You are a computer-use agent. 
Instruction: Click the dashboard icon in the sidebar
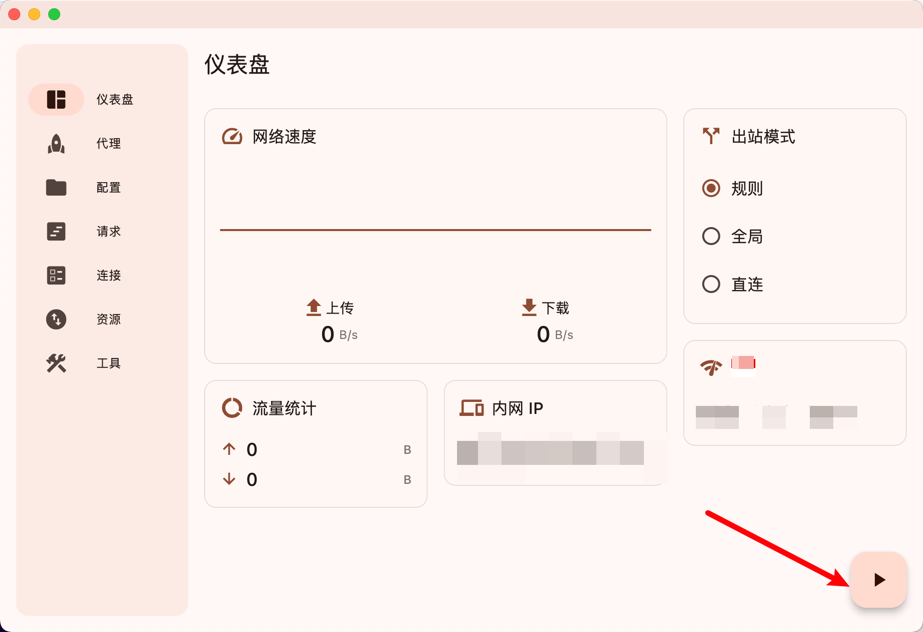point(56,99)
